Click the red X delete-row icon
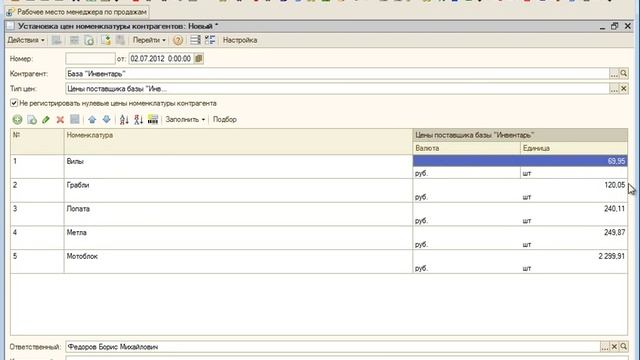Viewport: 640px width, 360px height. 60,120
